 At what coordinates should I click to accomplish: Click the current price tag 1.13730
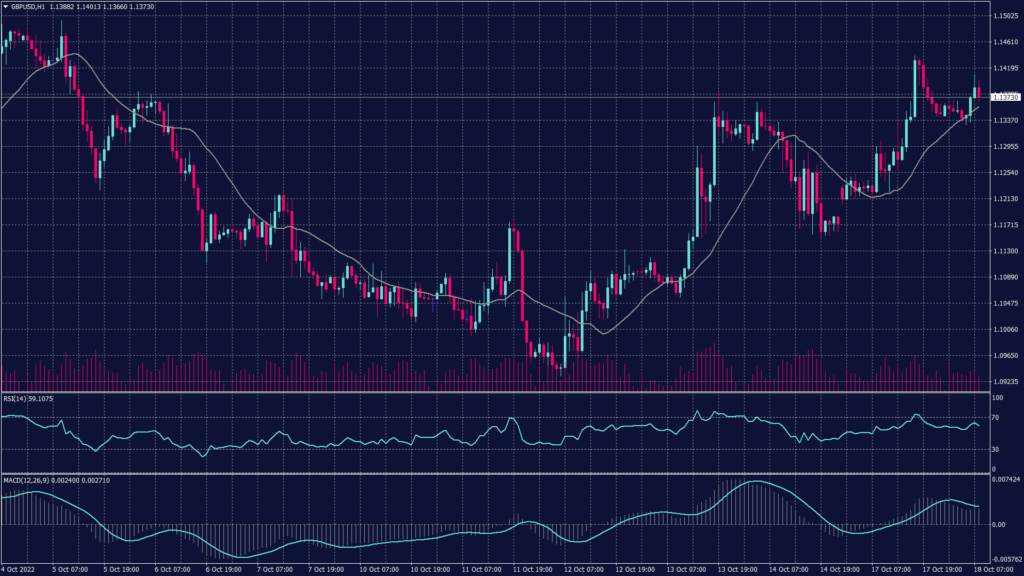(1003, 97)
